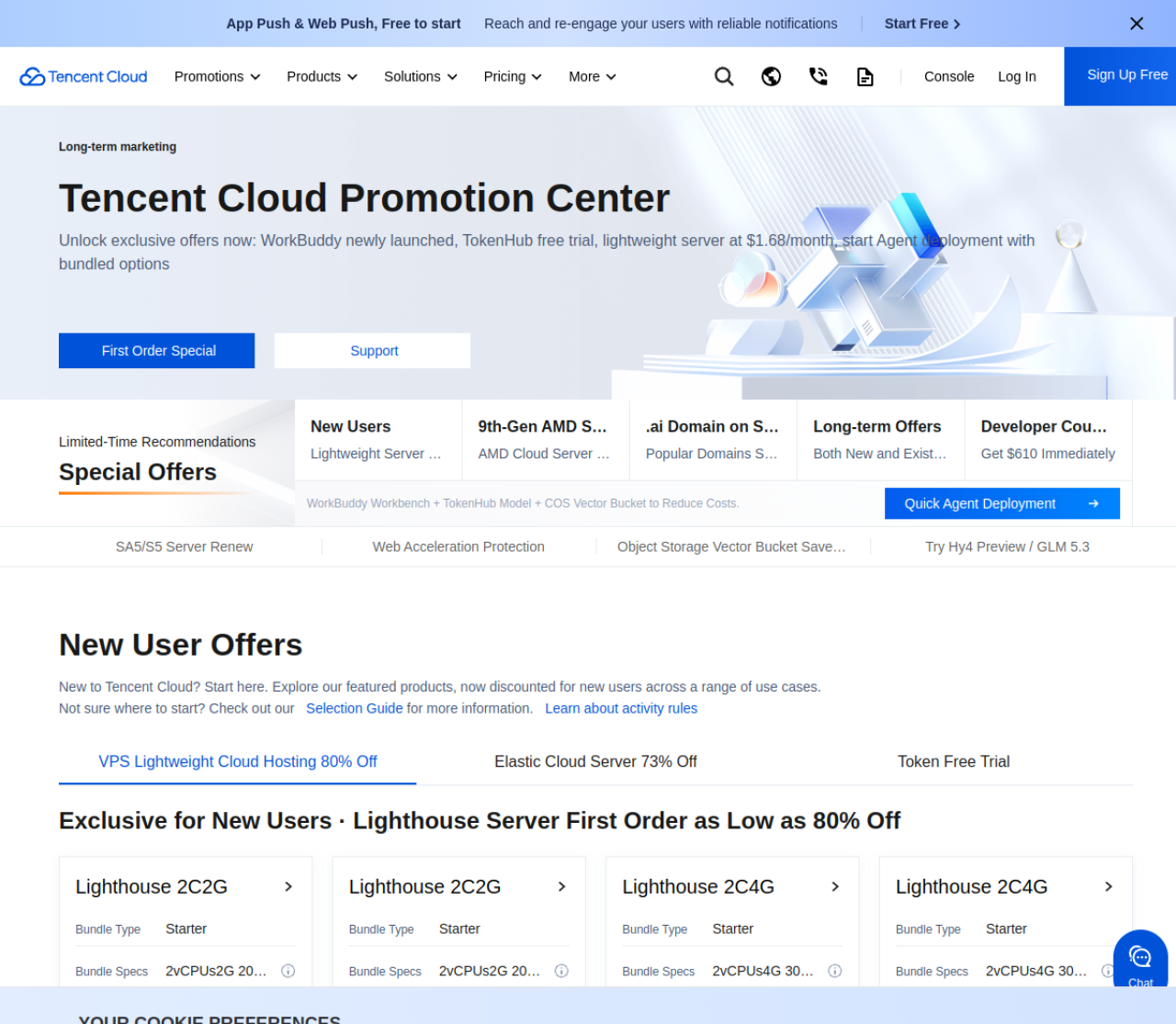This screenshot has width=1176, height=1024.
Task: Open the globe language selector icon
Action: click(771, 76)
